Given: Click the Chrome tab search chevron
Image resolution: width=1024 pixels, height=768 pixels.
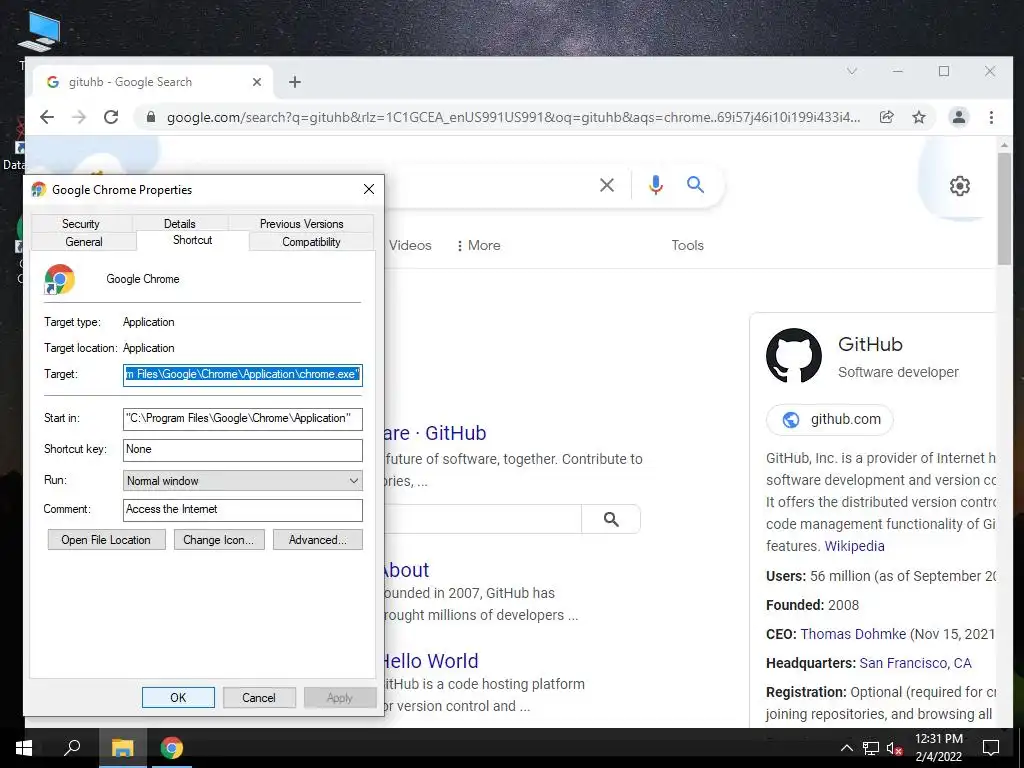Looking at the screenshot, I should coord(852,71).
